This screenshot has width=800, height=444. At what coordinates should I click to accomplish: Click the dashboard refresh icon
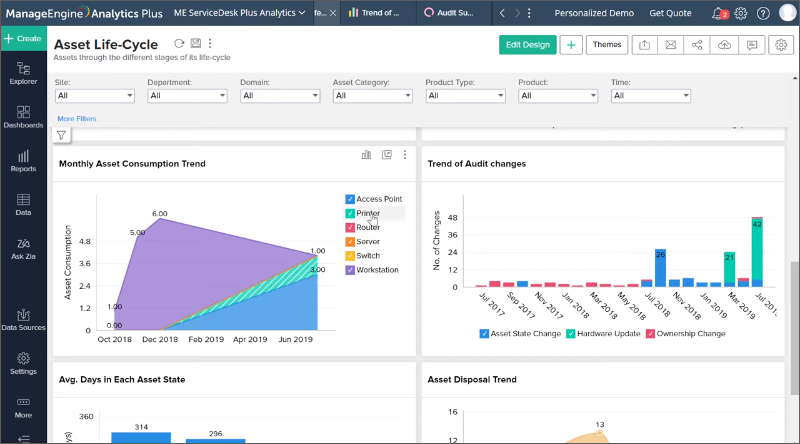179,44
